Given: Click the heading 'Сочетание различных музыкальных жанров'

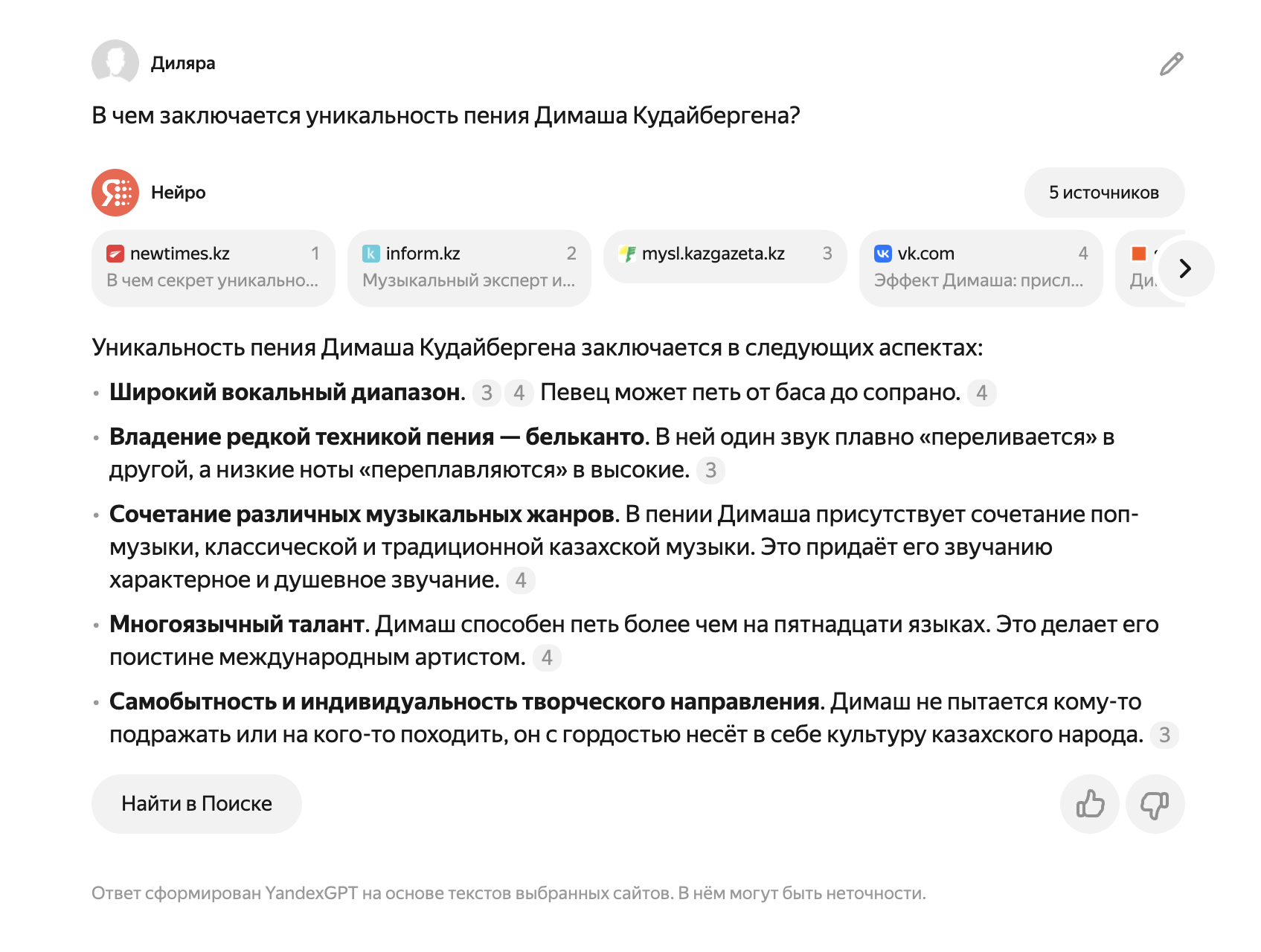Looking at the screenshot, I should [362, 515].
